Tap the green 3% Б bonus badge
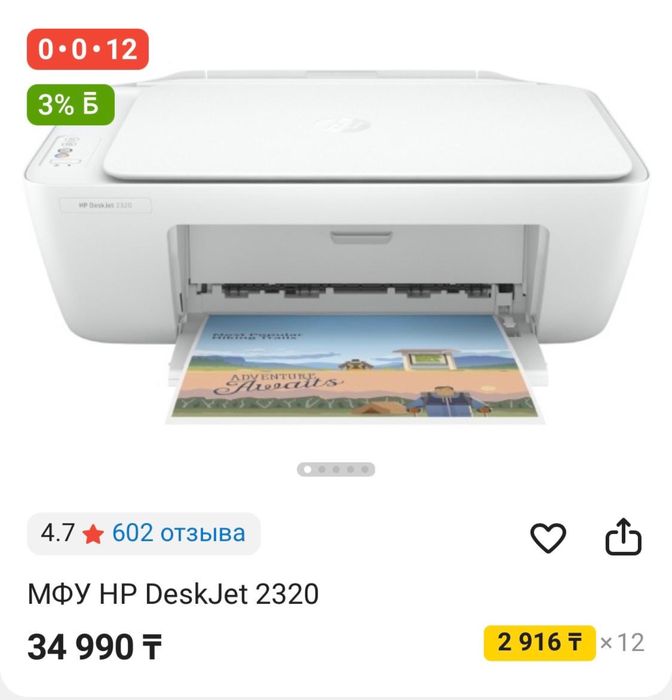Screen dimensions: 672x700 pyautogui.click(x=71, y=104)
